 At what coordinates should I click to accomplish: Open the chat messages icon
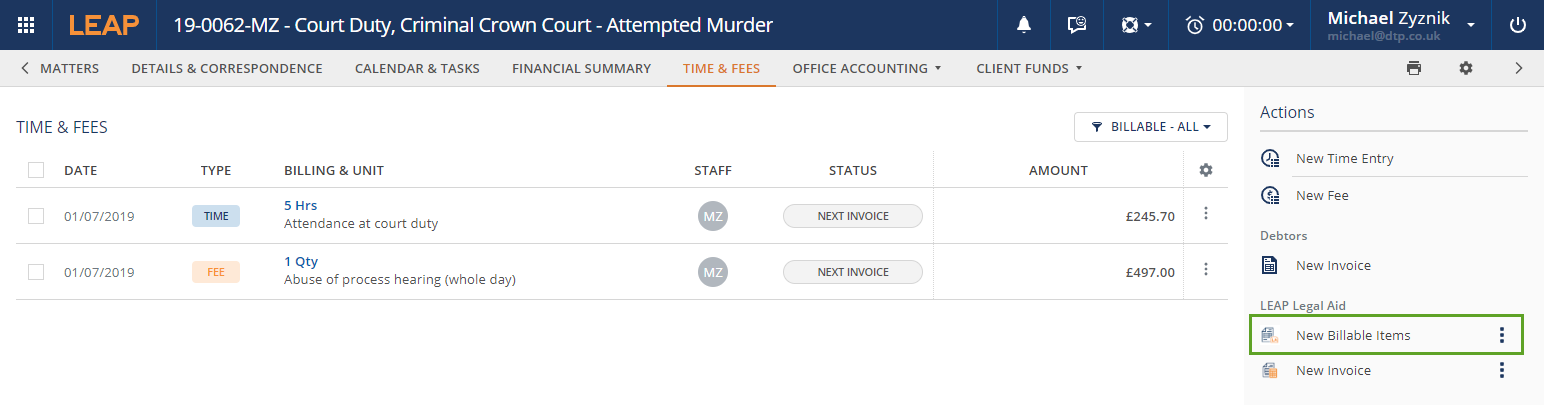point(1077,25)
